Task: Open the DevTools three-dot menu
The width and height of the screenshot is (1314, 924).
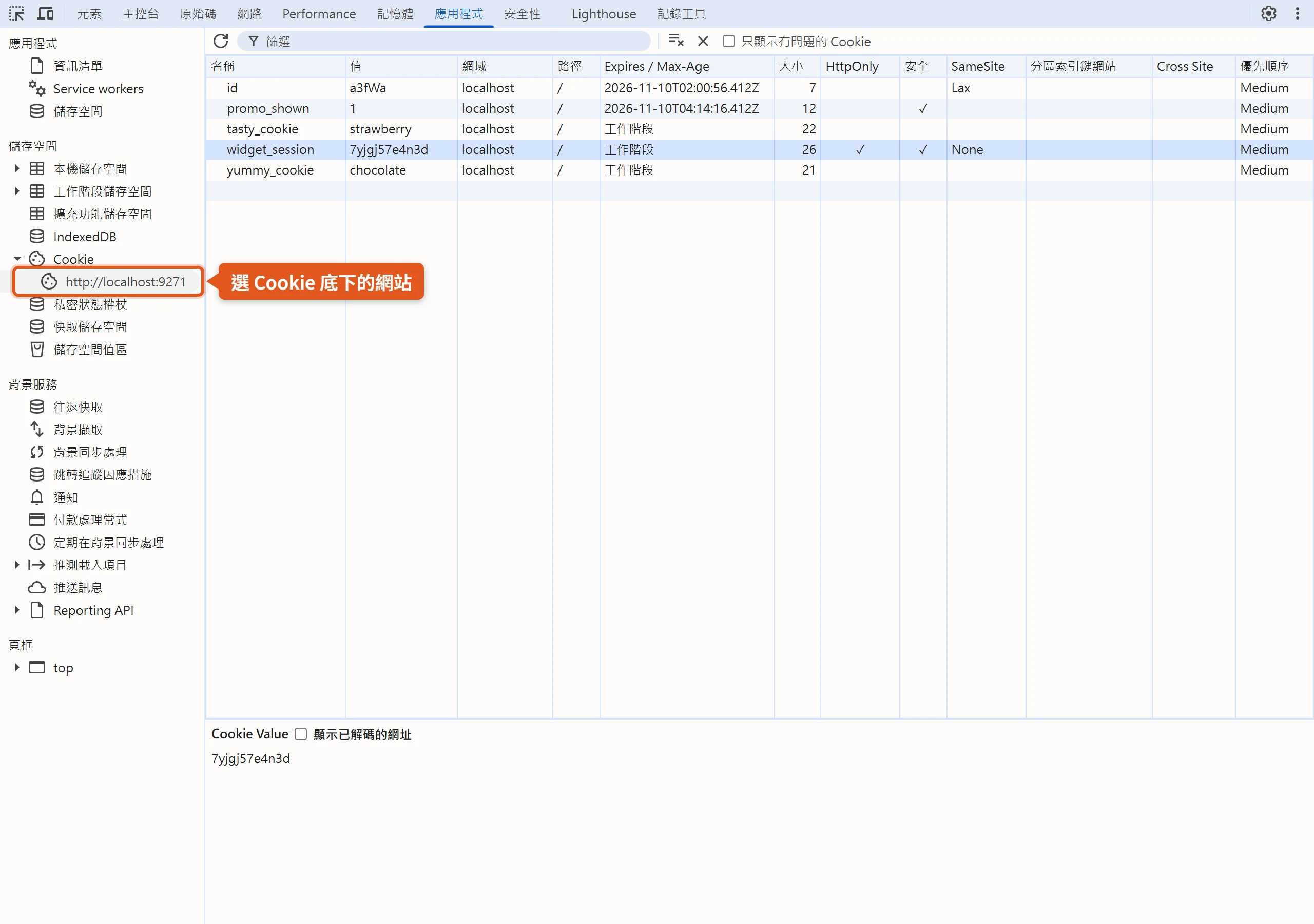Action: pos(1297,13)
